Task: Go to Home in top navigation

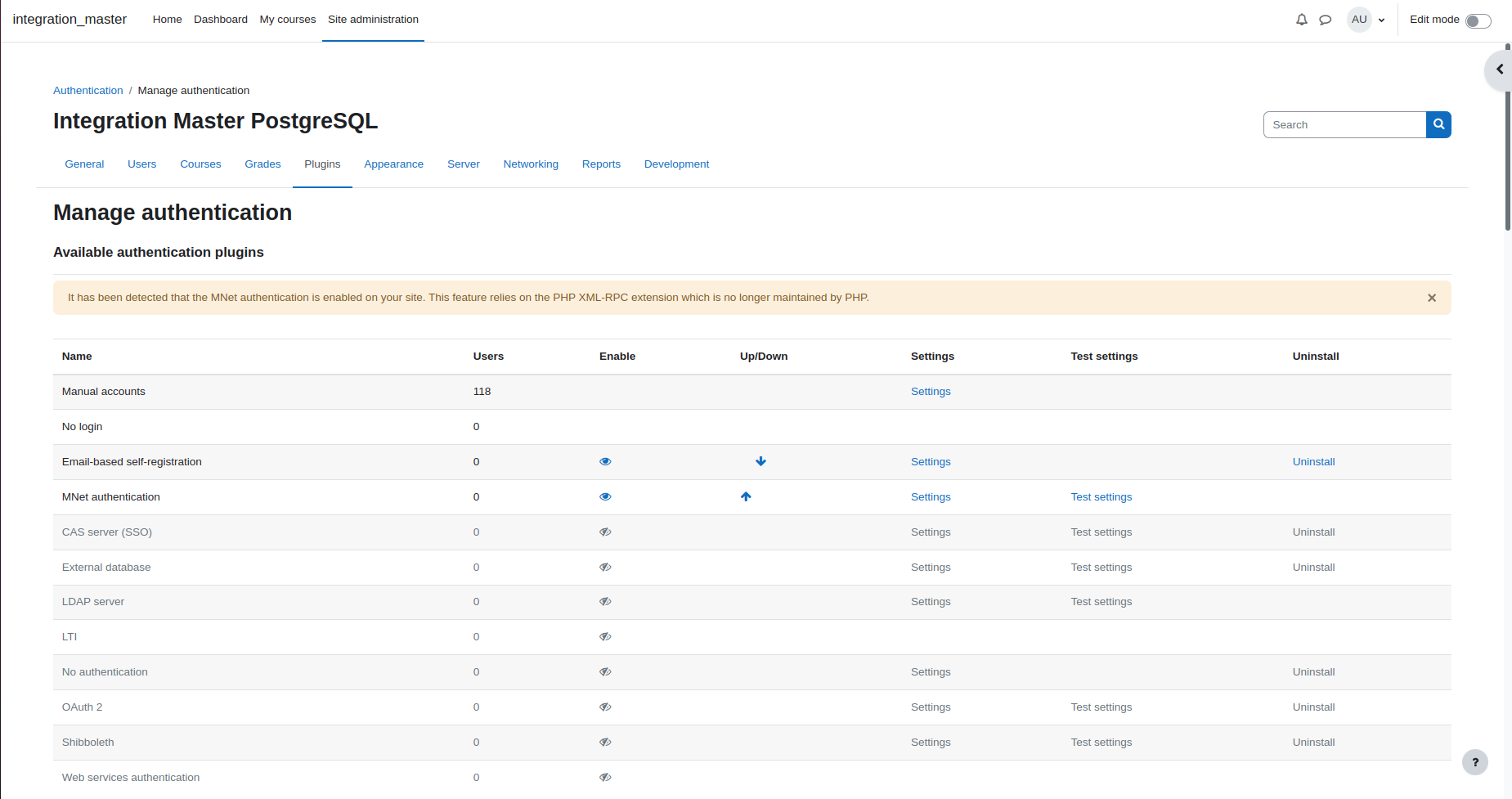Action: (167, 20)
